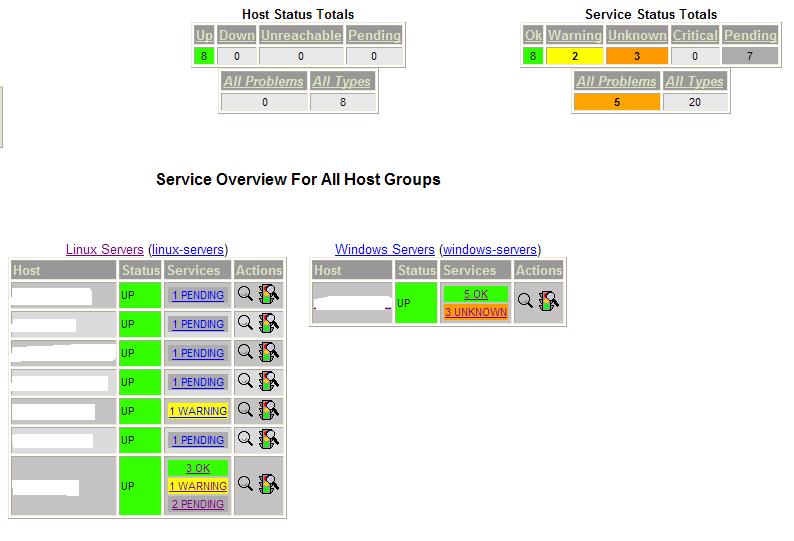Click orange Unknown count cell showing 3

tap(636, 56)
